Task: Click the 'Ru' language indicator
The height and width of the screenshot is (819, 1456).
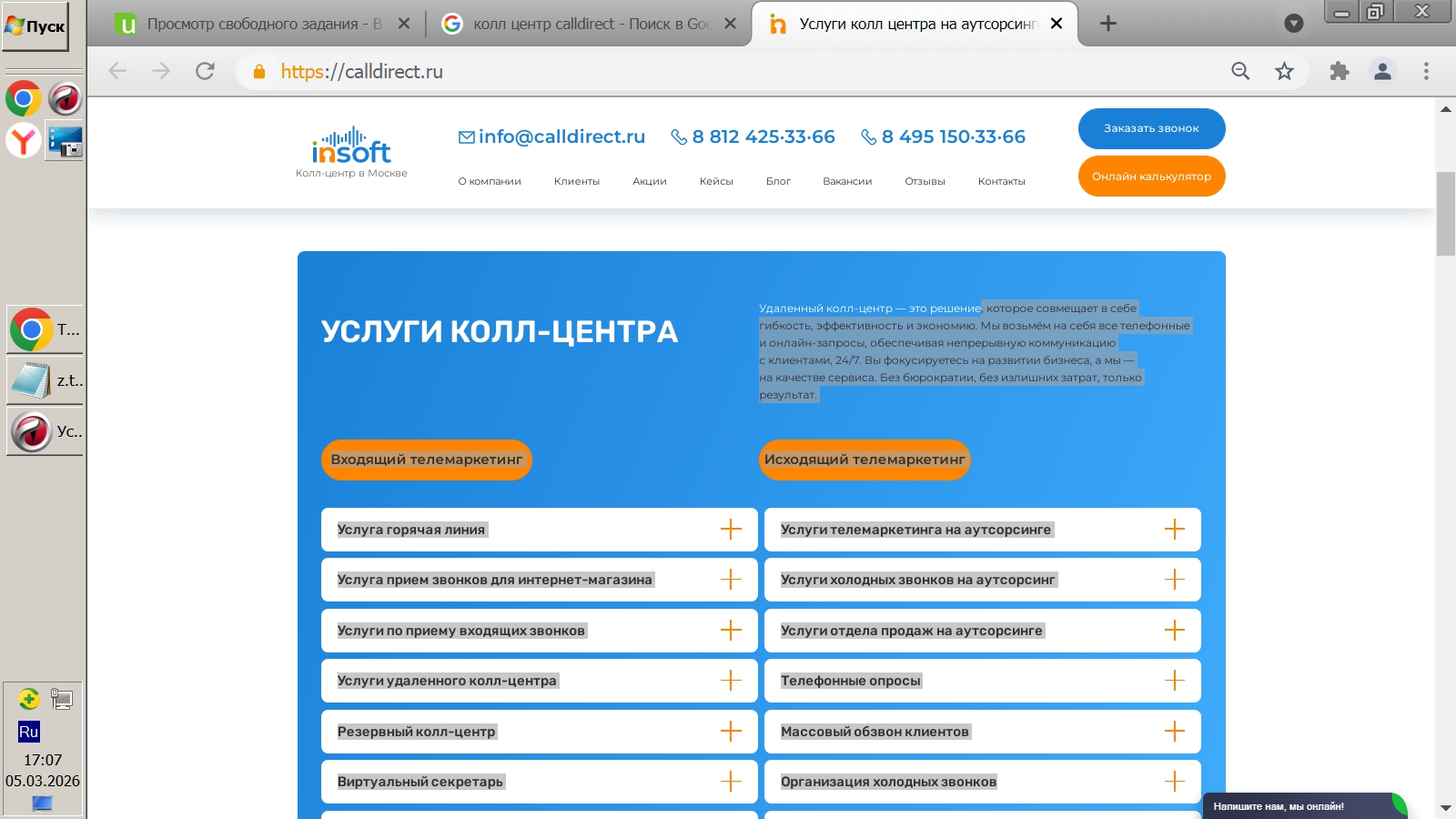Action: [x=29, y=732]
